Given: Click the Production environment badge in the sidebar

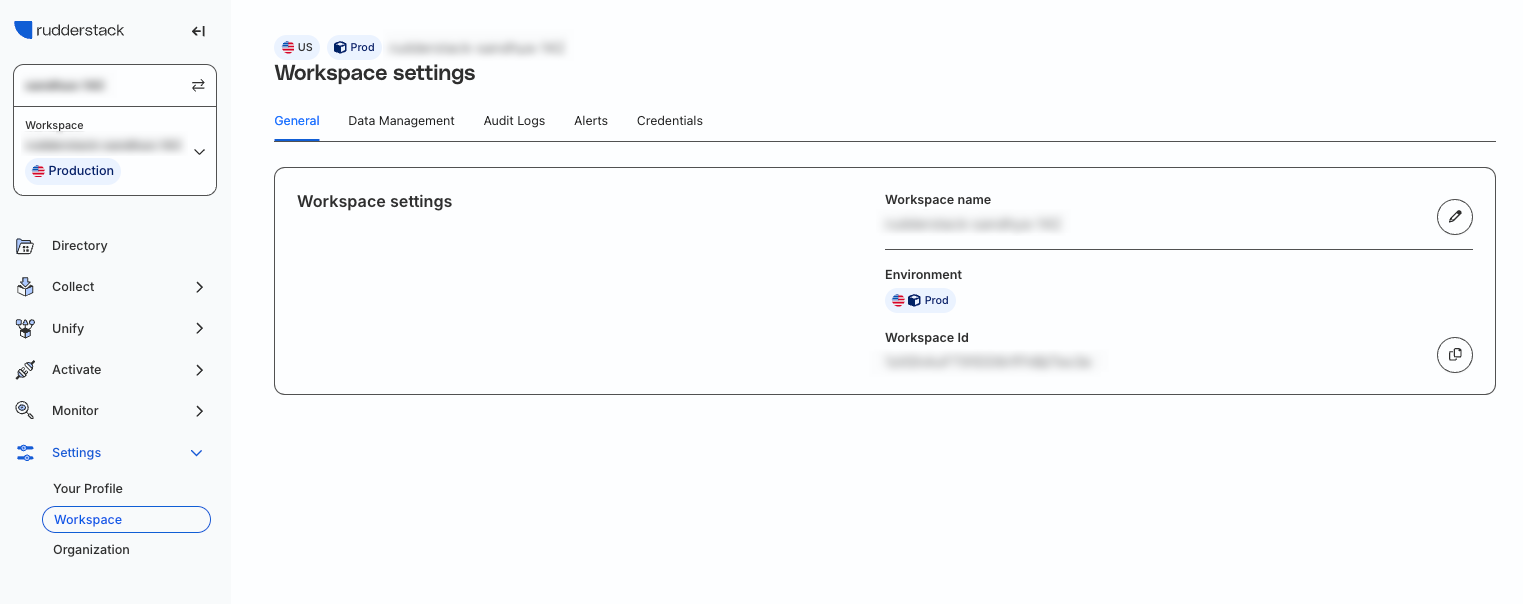Looking at the screenshot, I should pyautogui.click(x=73, y=171).
